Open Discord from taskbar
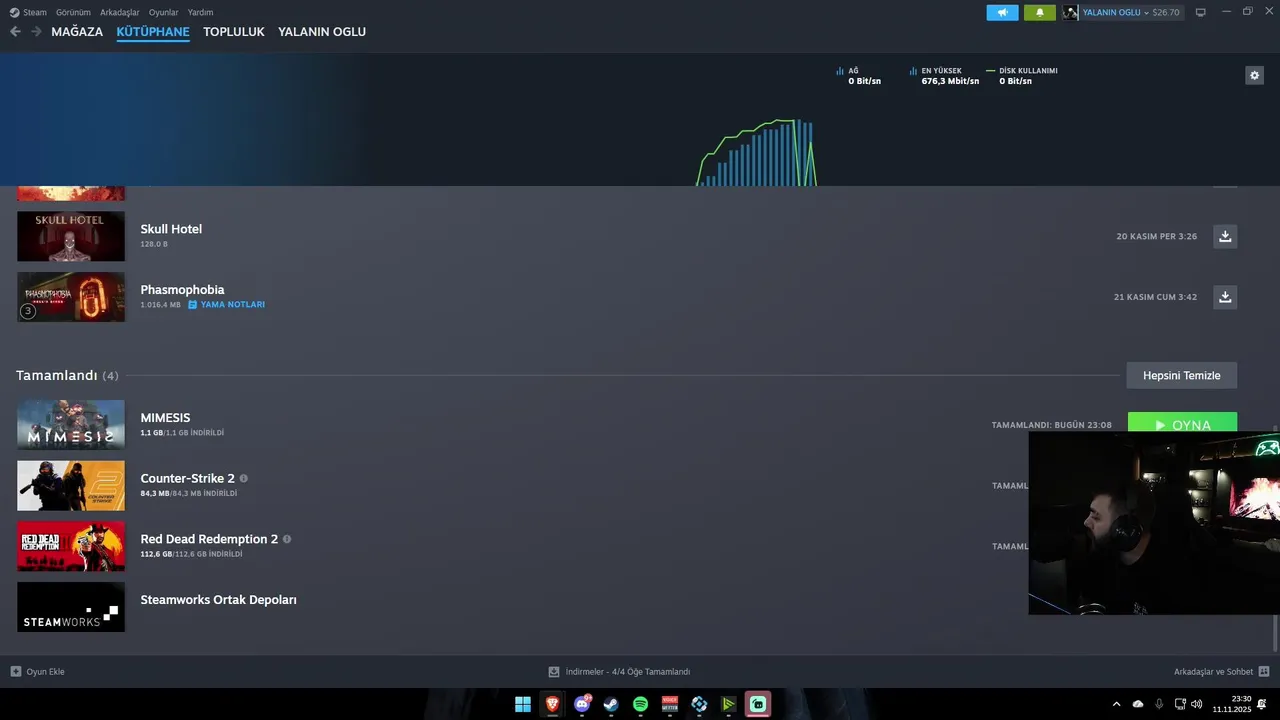The height and width of the screenshot is (720, 1280). 582,704
